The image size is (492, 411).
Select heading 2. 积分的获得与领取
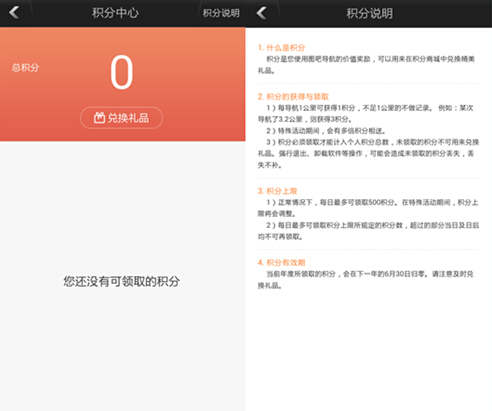(x=293, y=97)
